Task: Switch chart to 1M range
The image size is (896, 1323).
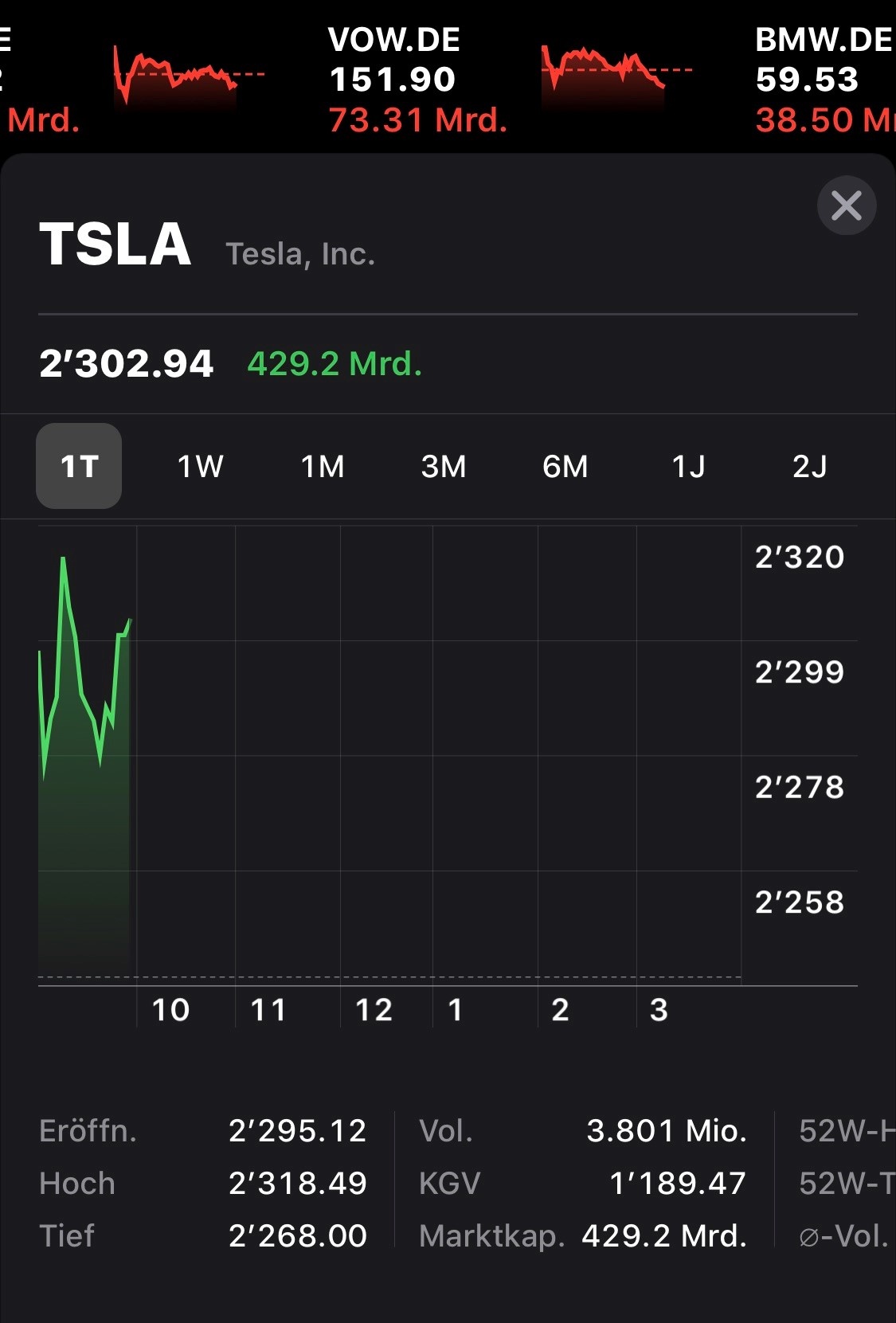Action: [x=323, y=466]
